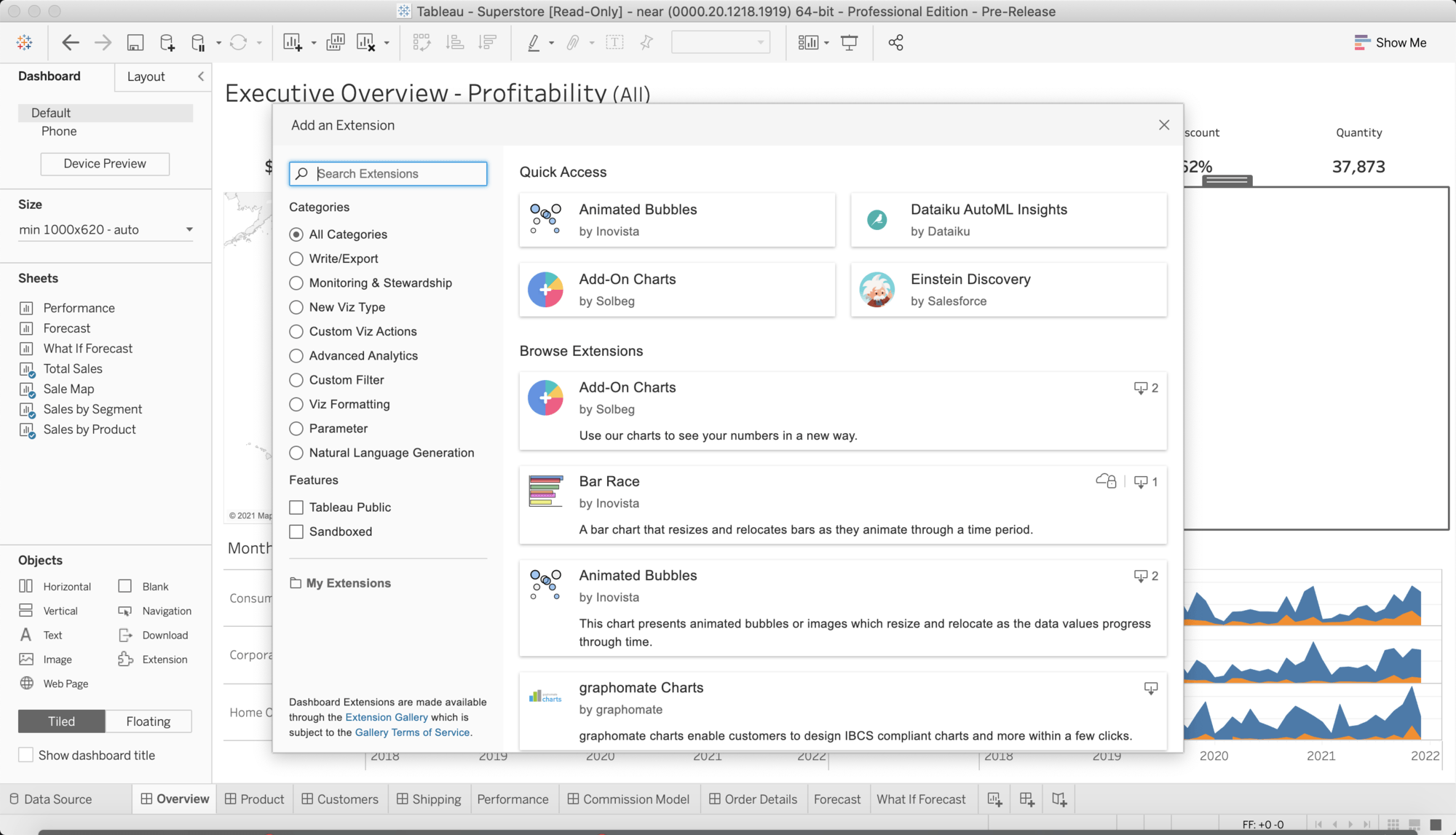Click Show Me in toolbar
This screenshot has height=835, width=1456.
click(x=1390, y=42)
